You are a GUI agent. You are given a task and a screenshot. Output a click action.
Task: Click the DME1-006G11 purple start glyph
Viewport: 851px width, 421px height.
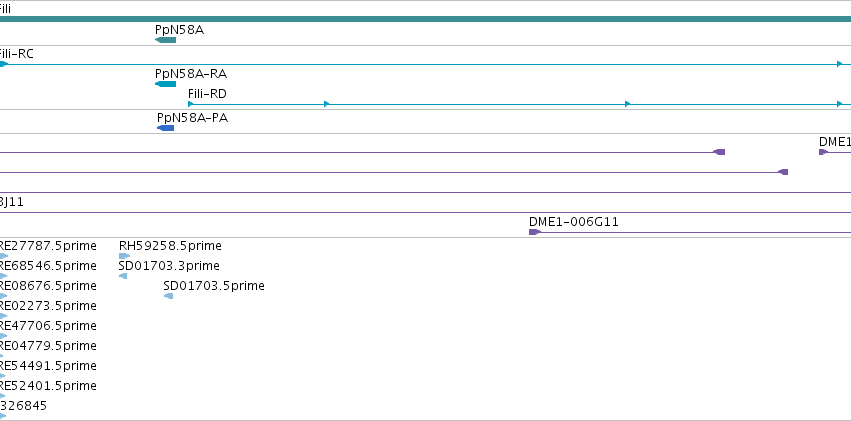point(535,232)
